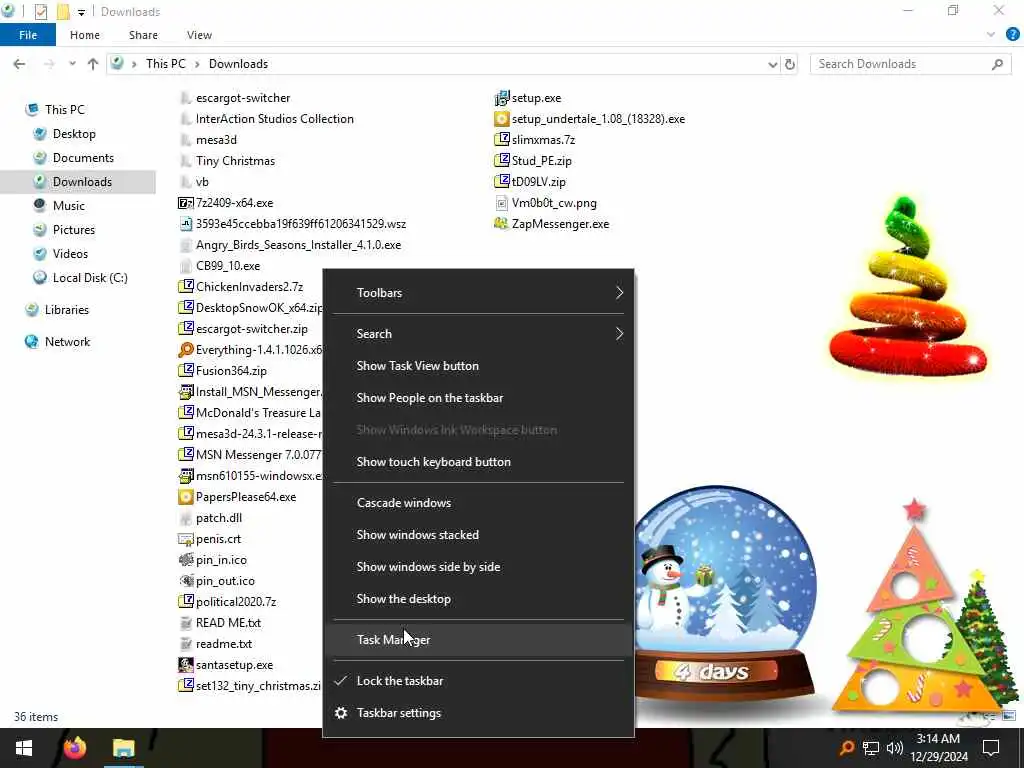Screen dimensions: 1024x768
Task: Select the PapersPlease64.exe icon
Action: [186, 497]
